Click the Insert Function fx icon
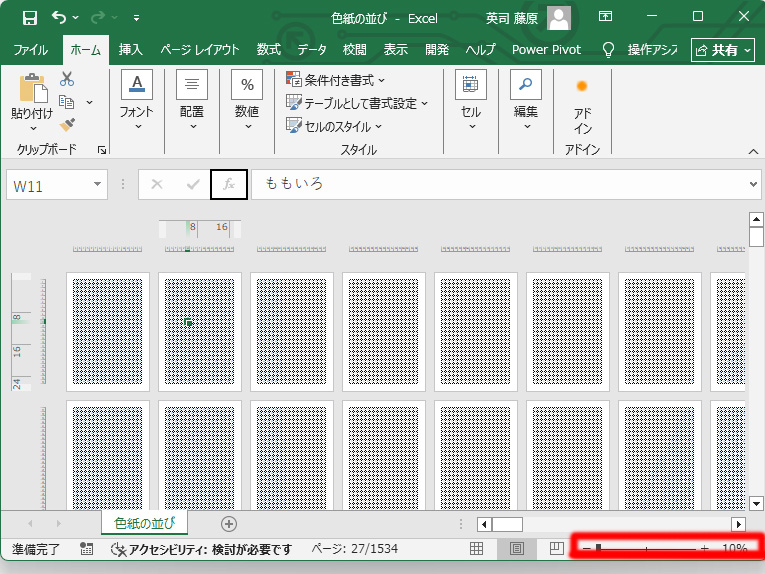The image size is (765, 574). click(x=229, y=184)
